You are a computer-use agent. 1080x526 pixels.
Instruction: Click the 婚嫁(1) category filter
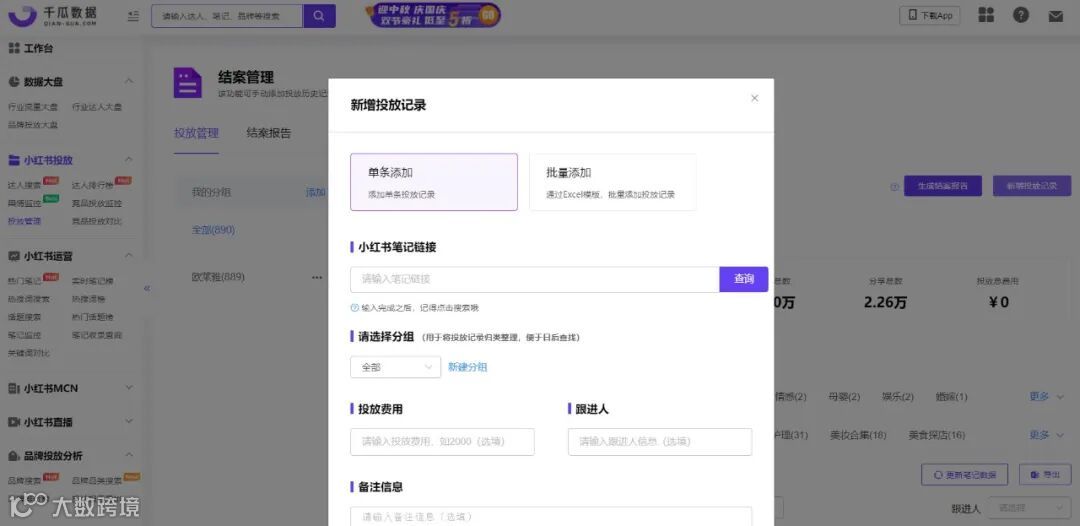[x=952, y=397]
